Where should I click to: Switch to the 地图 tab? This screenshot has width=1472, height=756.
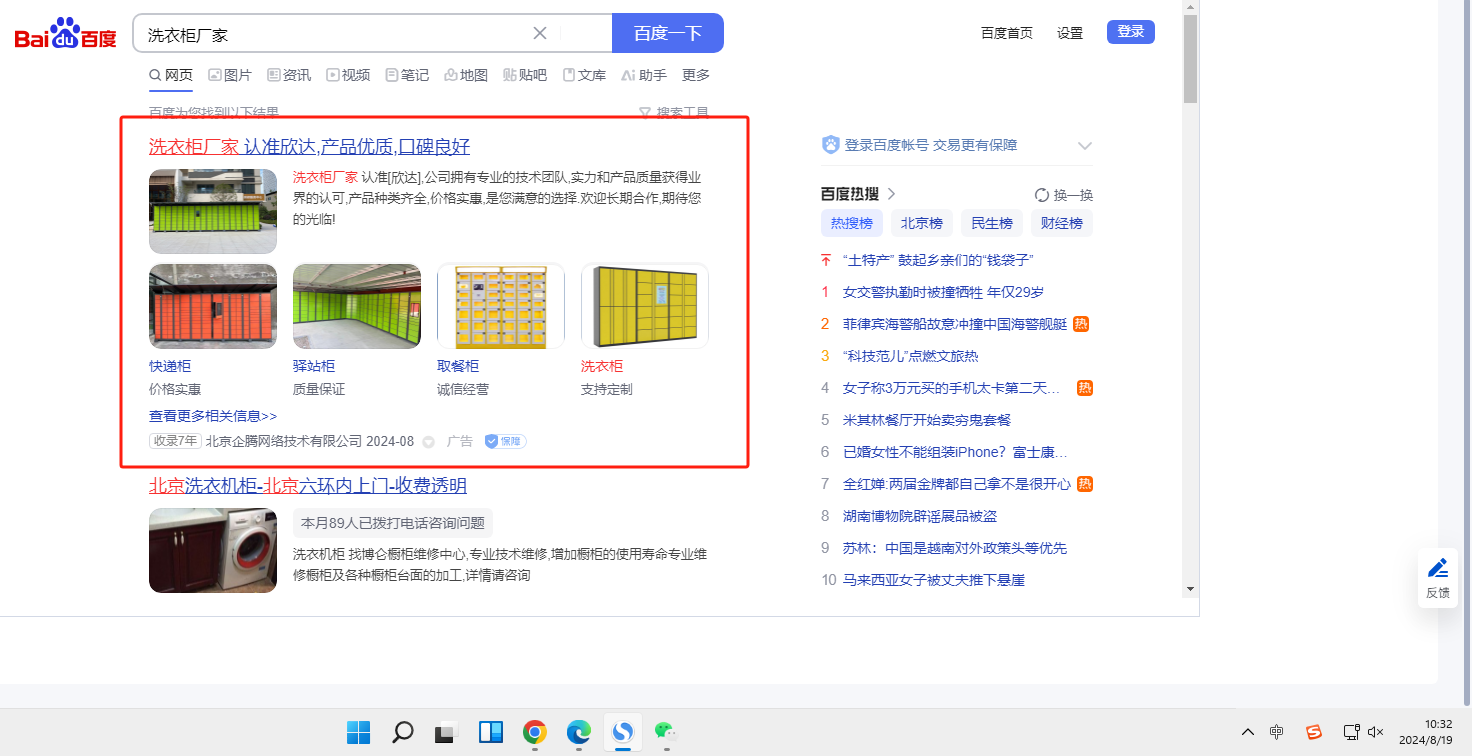click(466, 75)
